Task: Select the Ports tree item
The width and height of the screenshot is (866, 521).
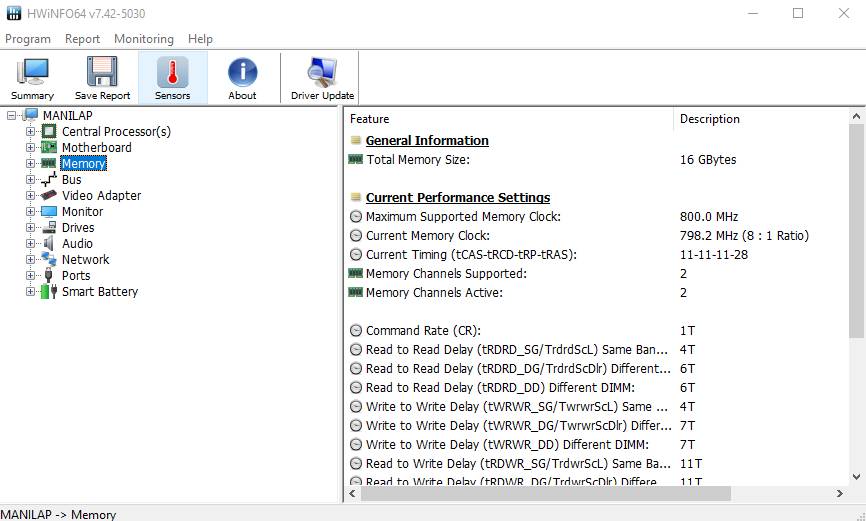Action: [x=76, y=276]
